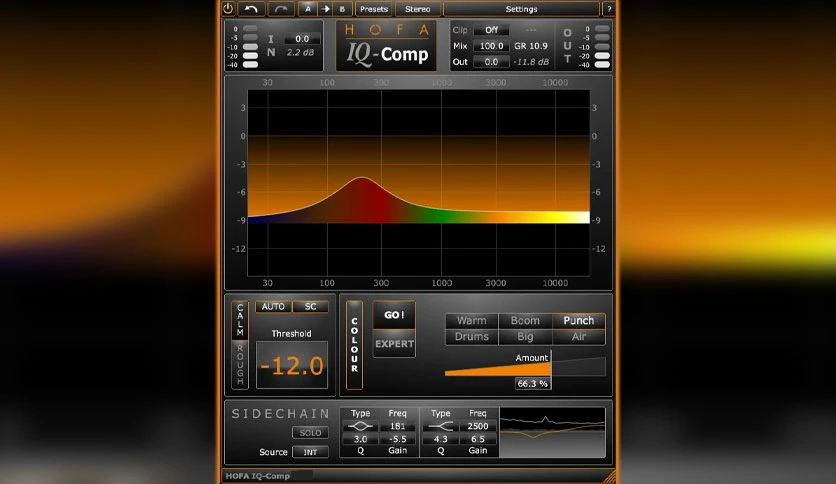Screen dimensions: 836x484
Task: Select the CALM mode
Action: tap(240, 320)
